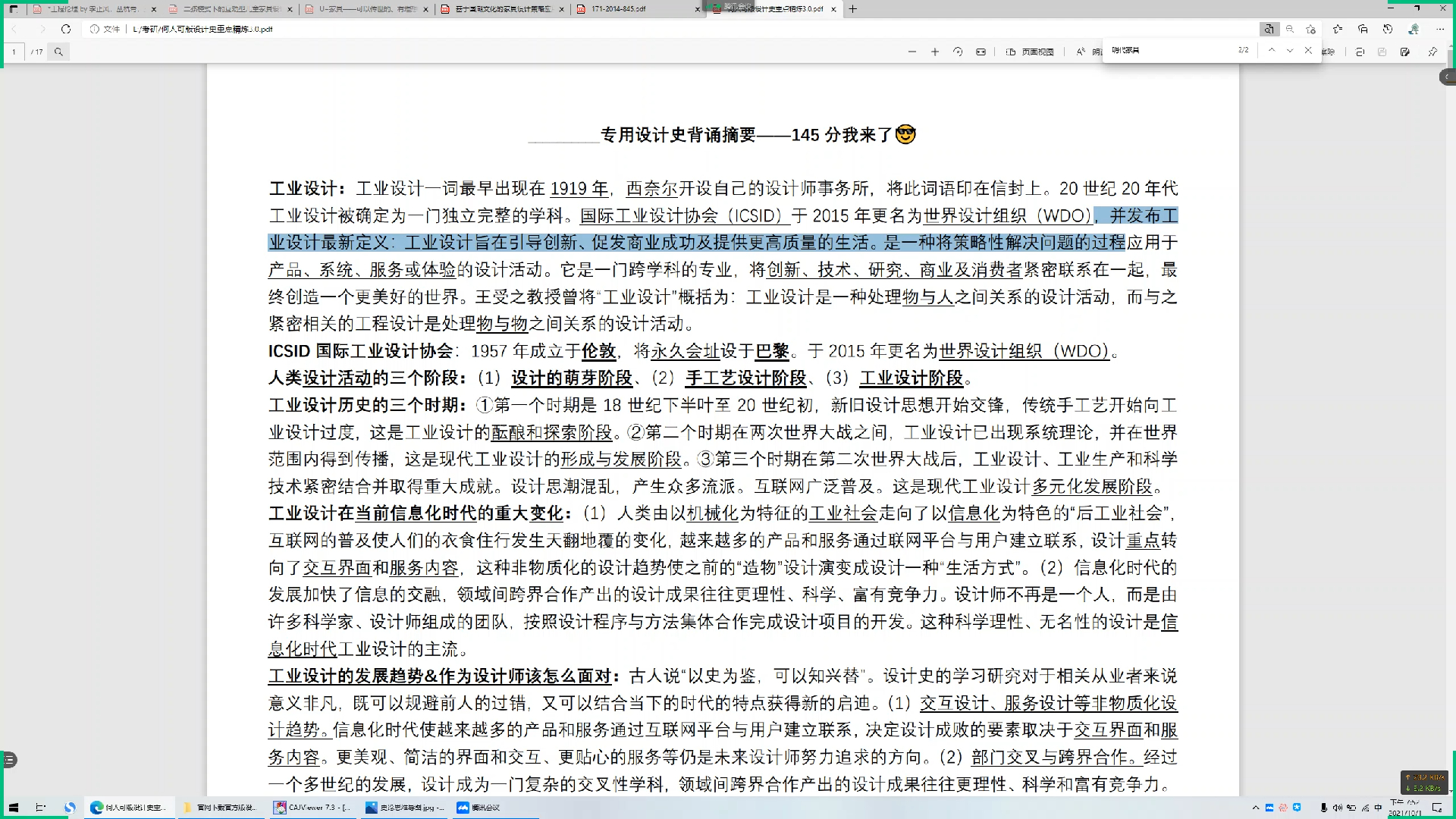Close the active 设计史重点 PDF tab
Screen dimensions: 1456x819
coord(833,9)
